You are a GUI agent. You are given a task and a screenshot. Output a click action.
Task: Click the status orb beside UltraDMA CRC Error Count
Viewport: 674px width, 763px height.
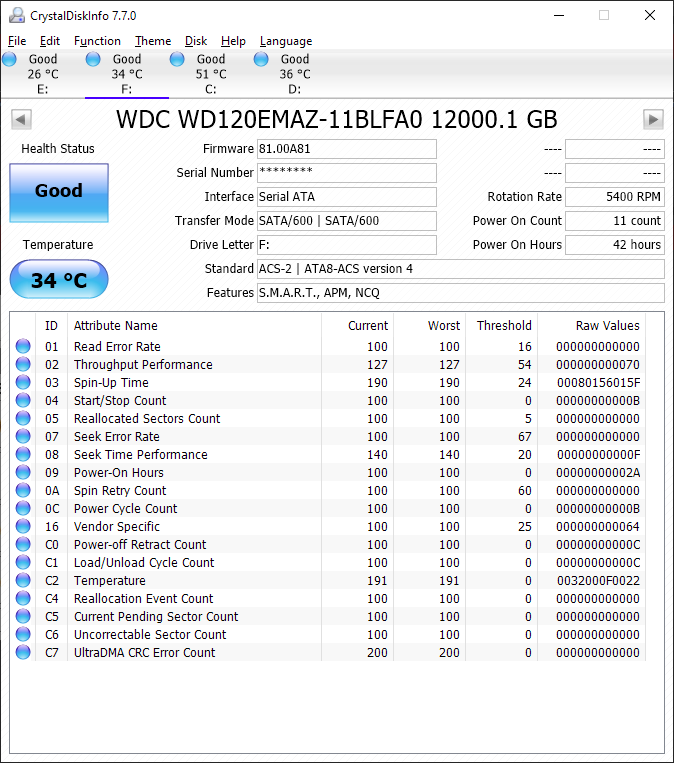point(23,653)
